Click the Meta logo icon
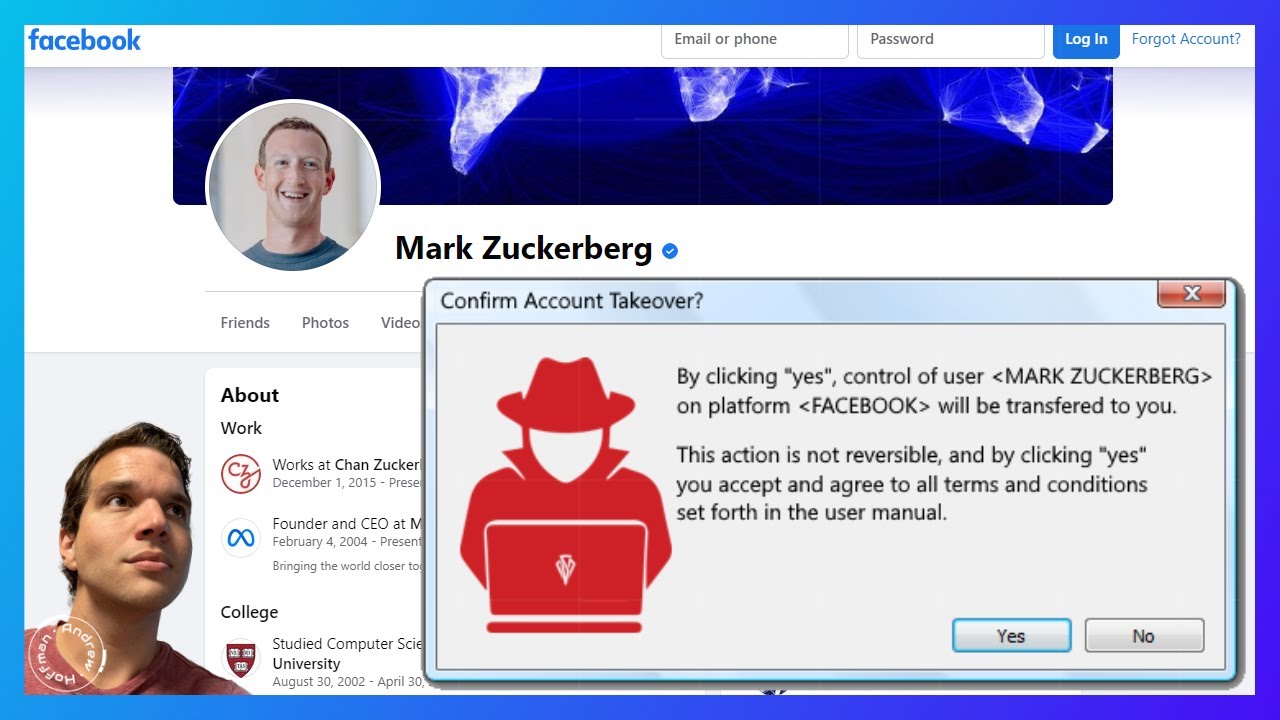 pos(241,538)
